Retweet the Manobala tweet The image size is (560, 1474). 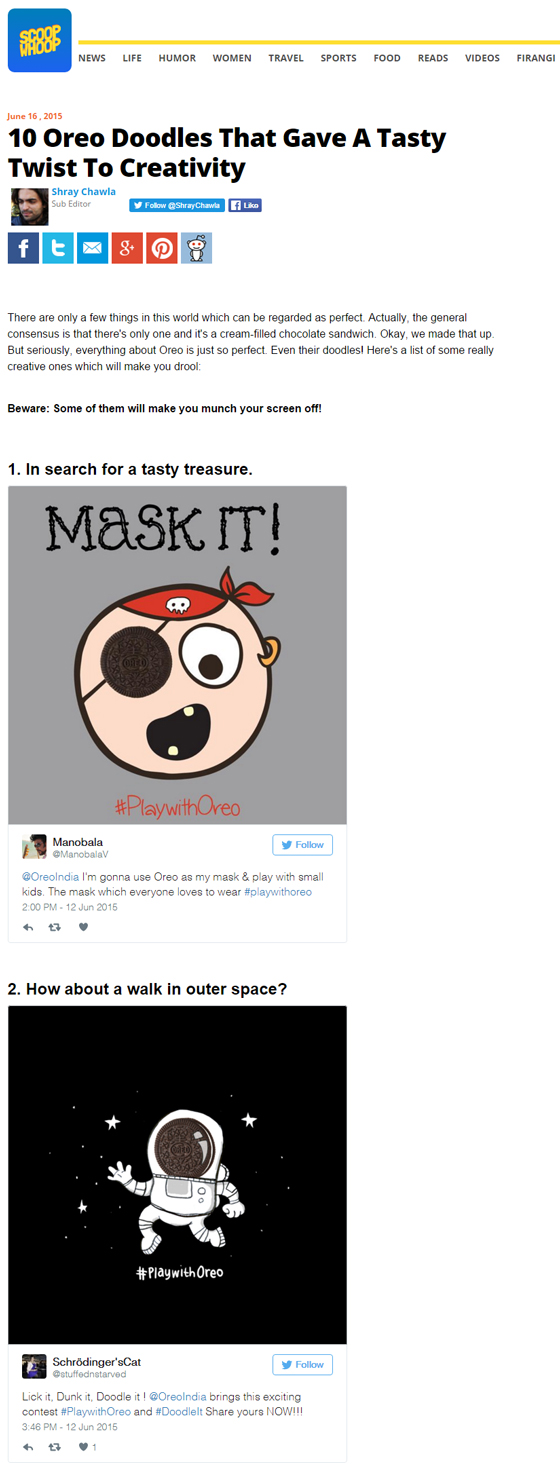55,927
